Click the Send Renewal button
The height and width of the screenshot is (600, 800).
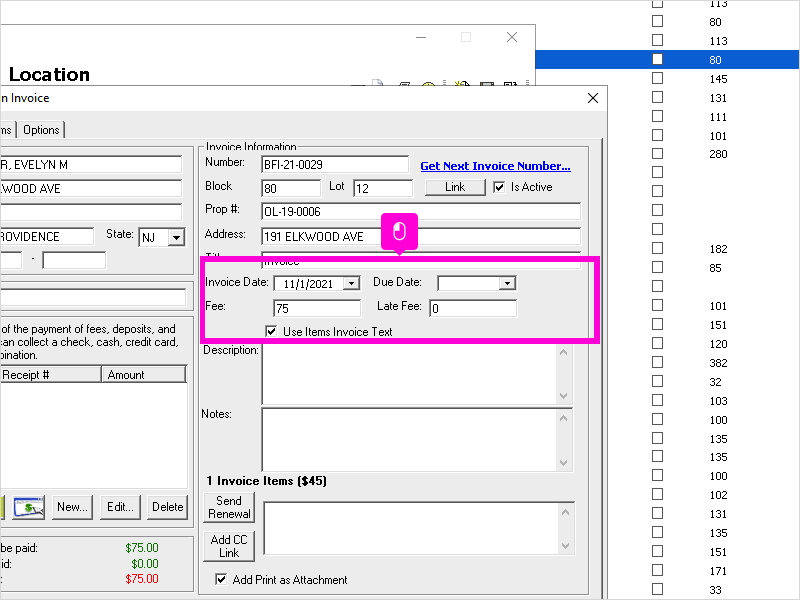click(x=229, y=507)
